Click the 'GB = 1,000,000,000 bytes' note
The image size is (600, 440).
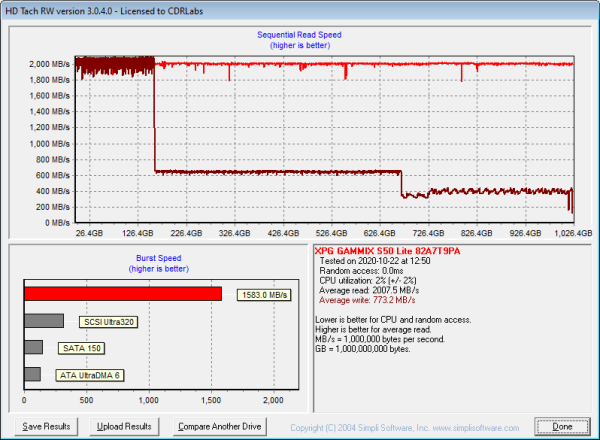tap(362, 349)
